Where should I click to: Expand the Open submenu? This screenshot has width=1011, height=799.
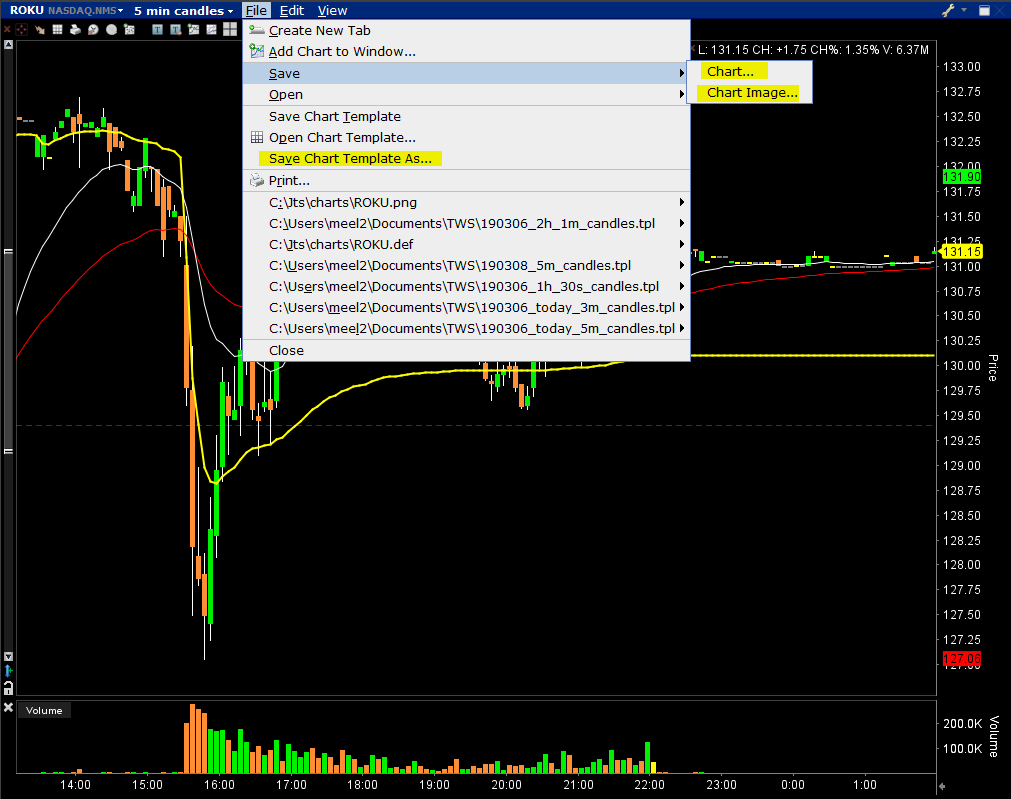pos(466,95)
